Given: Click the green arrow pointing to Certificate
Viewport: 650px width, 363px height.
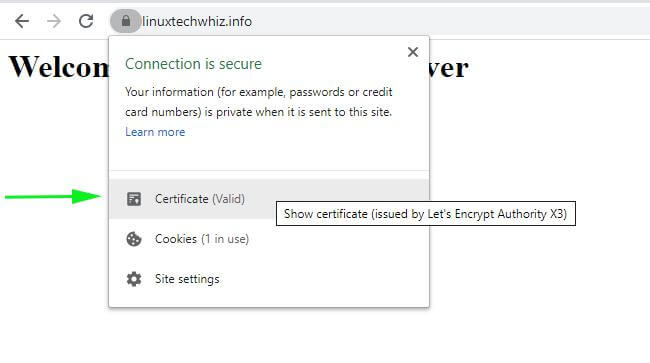Looking at the screenshot, I should click(53, 196).
